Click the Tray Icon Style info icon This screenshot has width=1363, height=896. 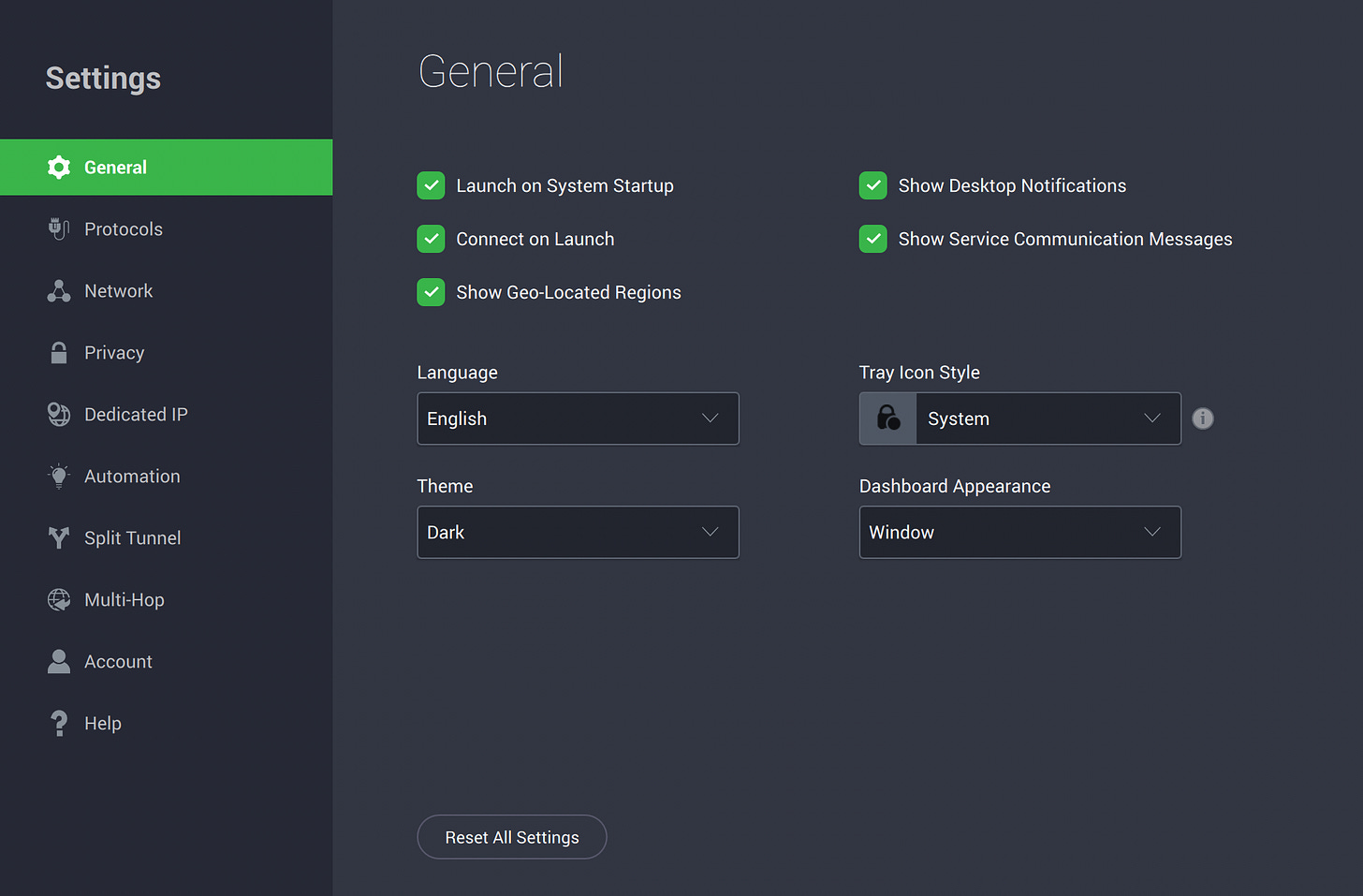(1203, 419)
